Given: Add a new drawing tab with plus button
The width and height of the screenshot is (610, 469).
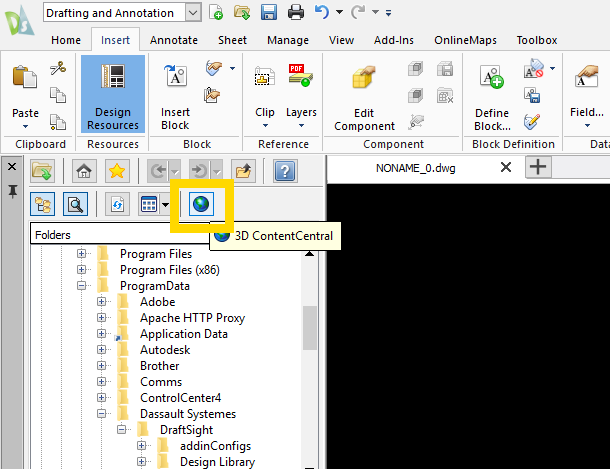Looking at the screenshot, I should point(538,167).
